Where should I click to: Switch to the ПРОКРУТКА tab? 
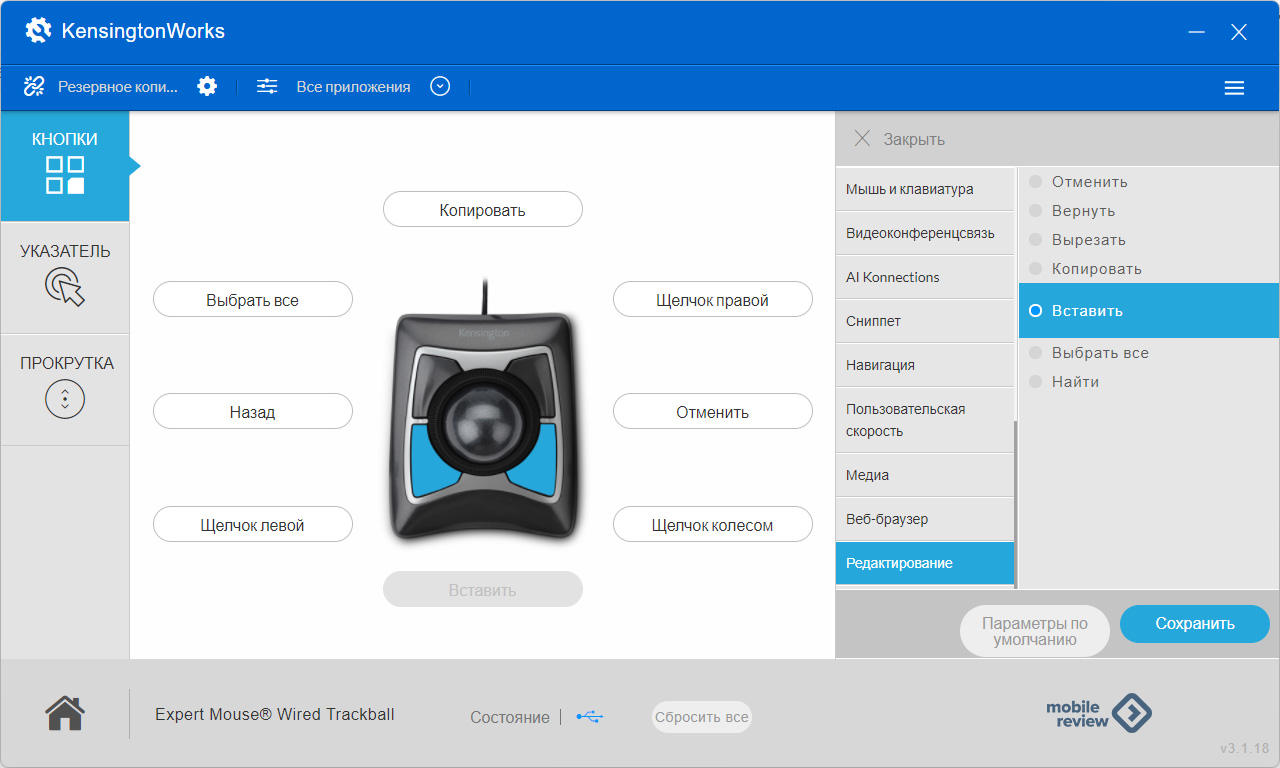coord(65,390)
